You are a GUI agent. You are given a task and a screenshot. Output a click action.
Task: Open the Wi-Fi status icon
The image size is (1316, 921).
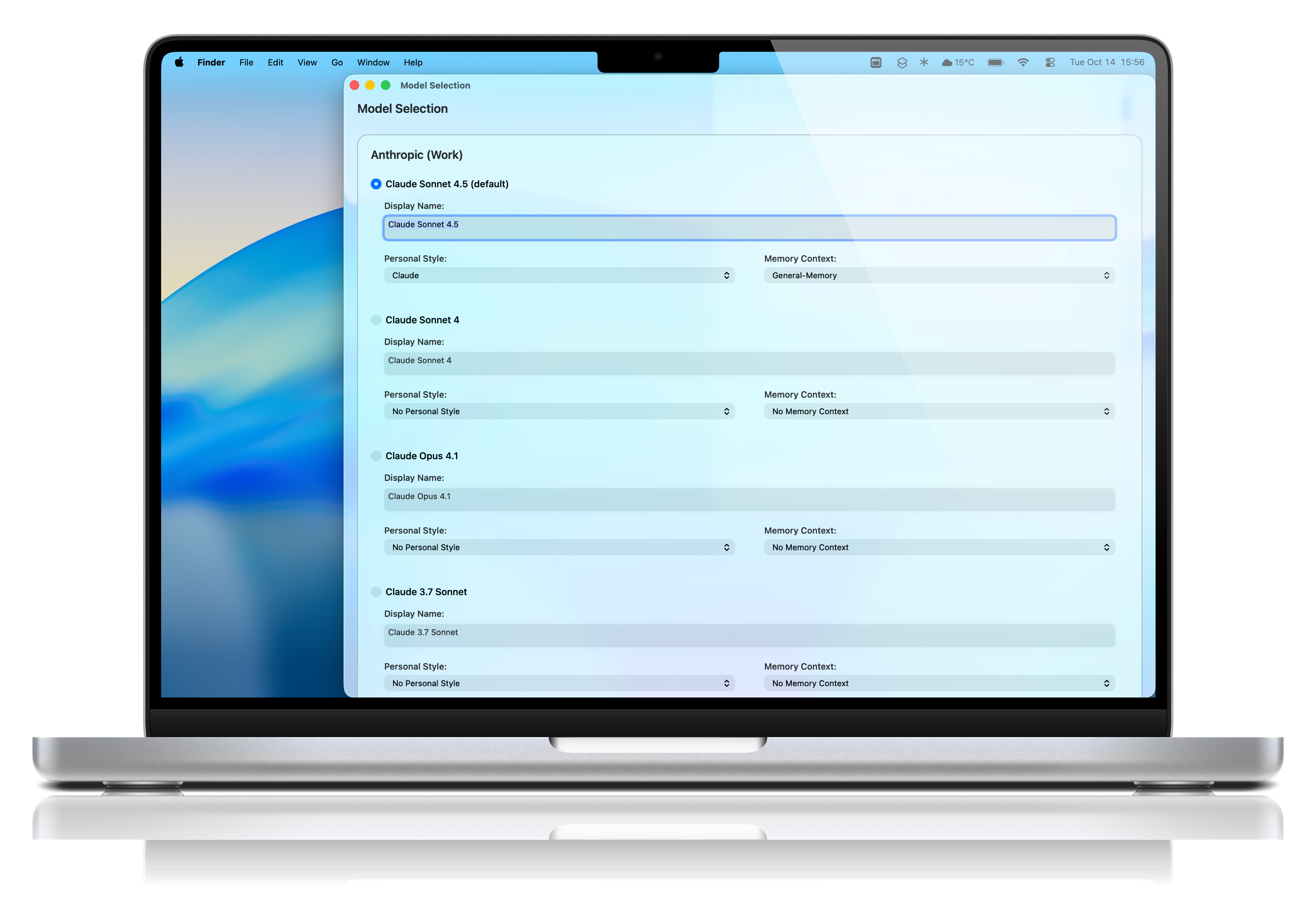point(1023,62)
